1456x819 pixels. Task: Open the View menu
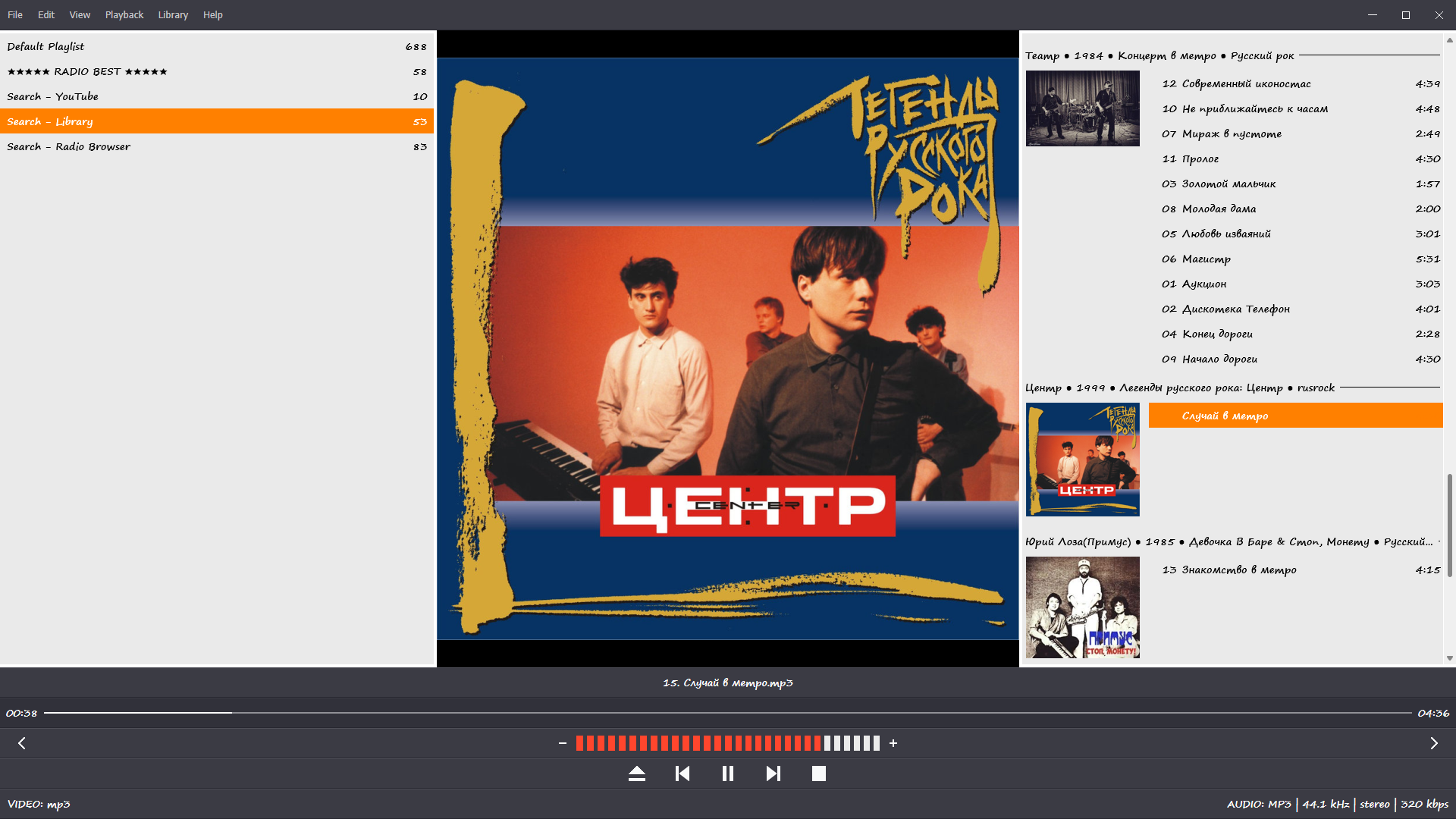[80, 14]
